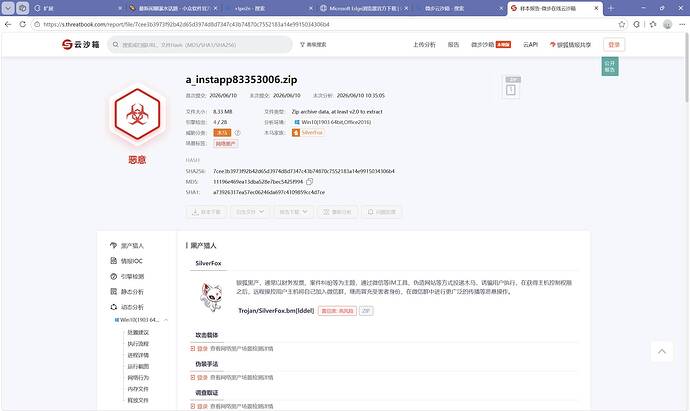Open the threat score help question-mark icon

237,132
